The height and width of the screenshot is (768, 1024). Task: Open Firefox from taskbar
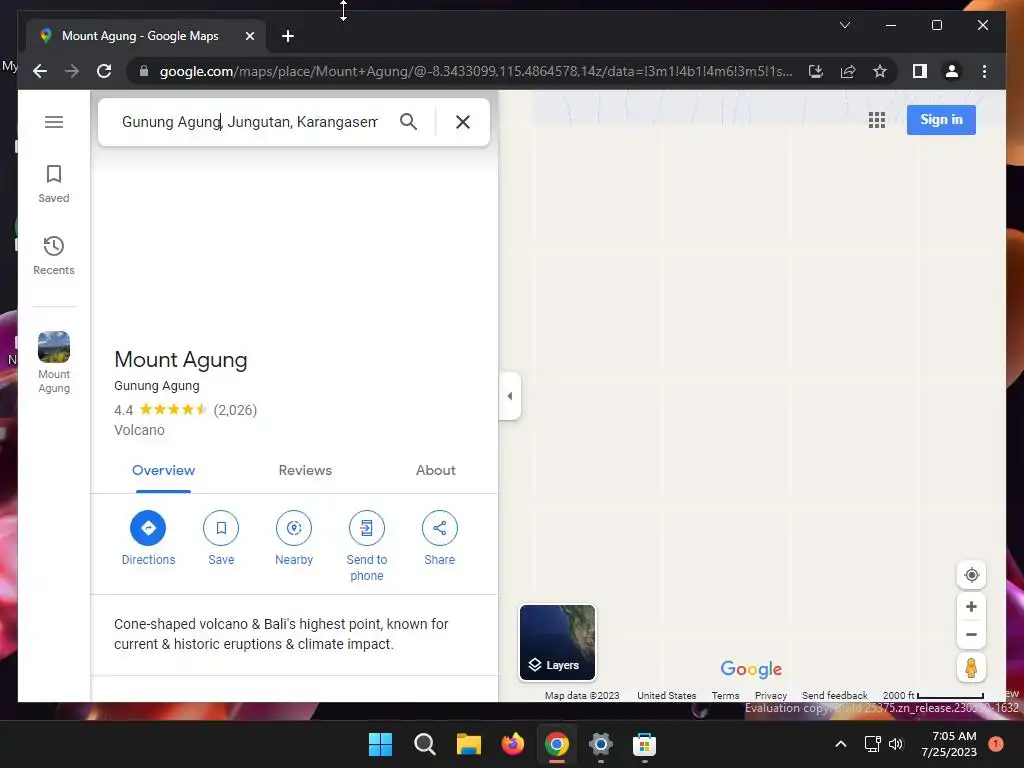click(x=513, y=744)
